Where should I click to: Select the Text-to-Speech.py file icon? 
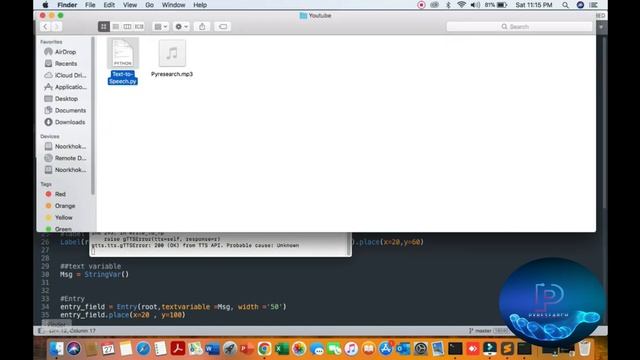[x=123, y=53]
